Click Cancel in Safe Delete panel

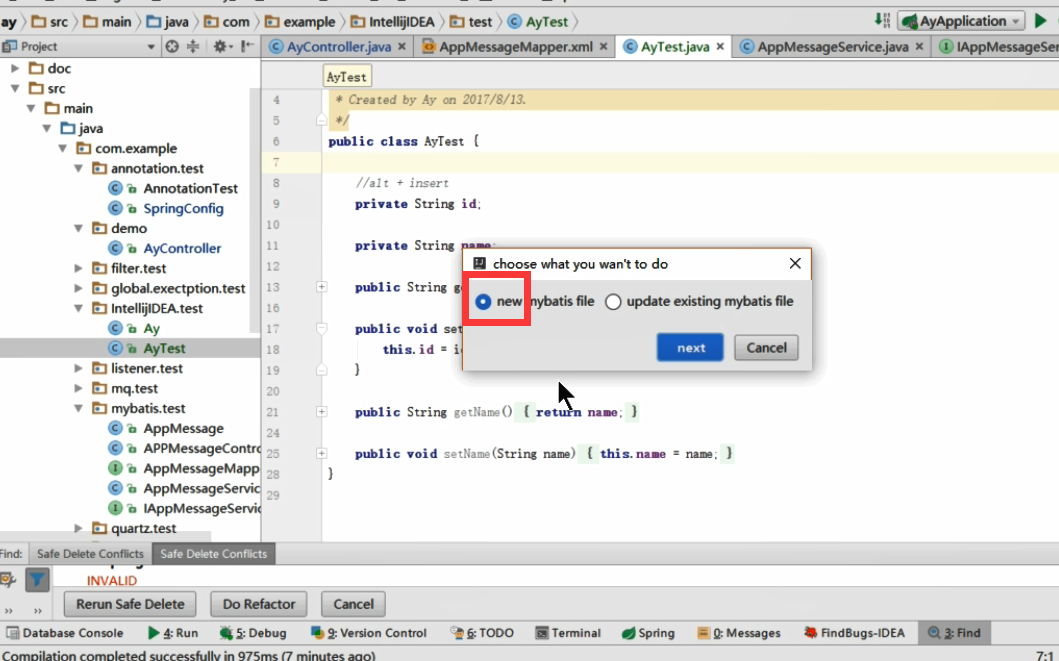pyautogui.click(x=353, y=604)
